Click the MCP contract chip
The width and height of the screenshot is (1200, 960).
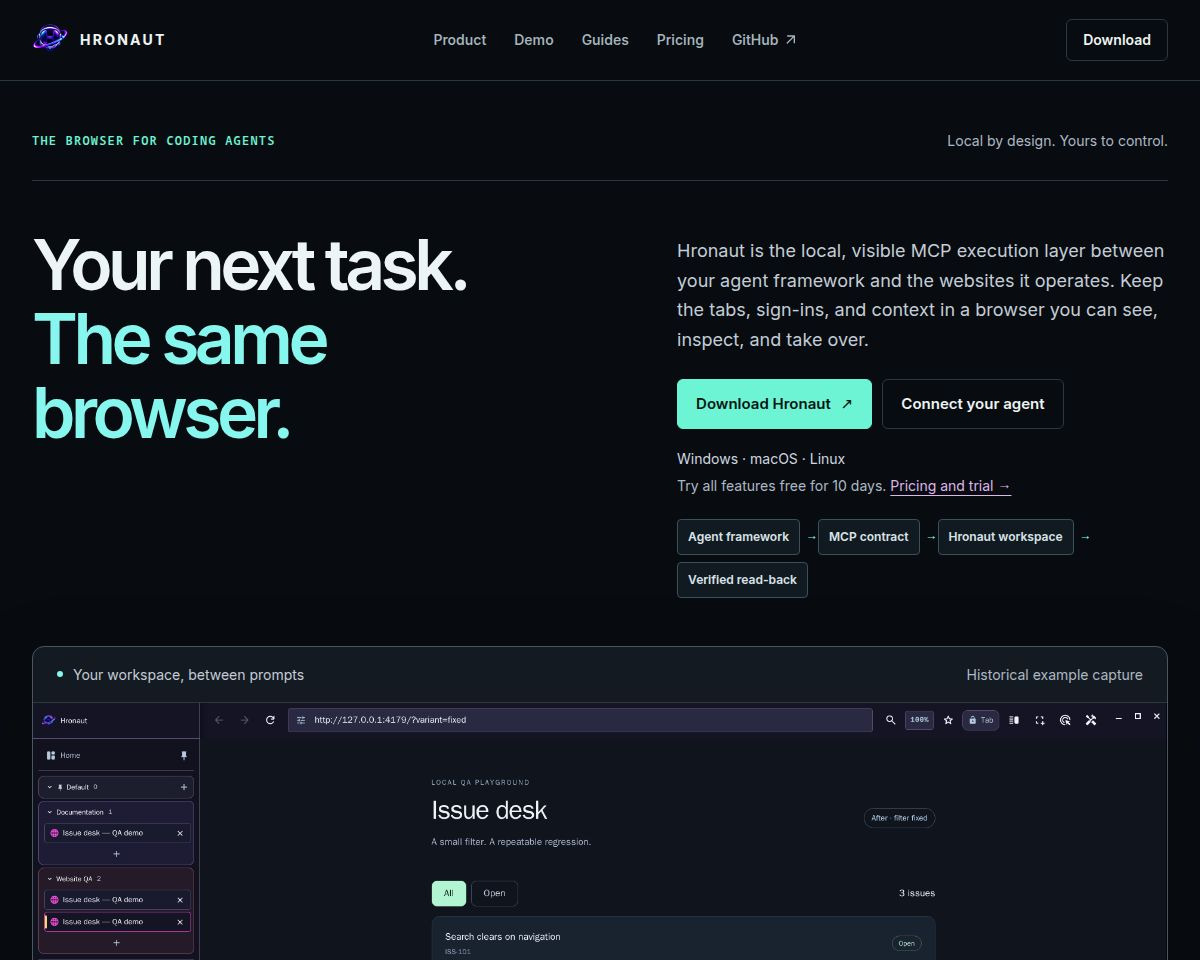[x=869, y=537]
